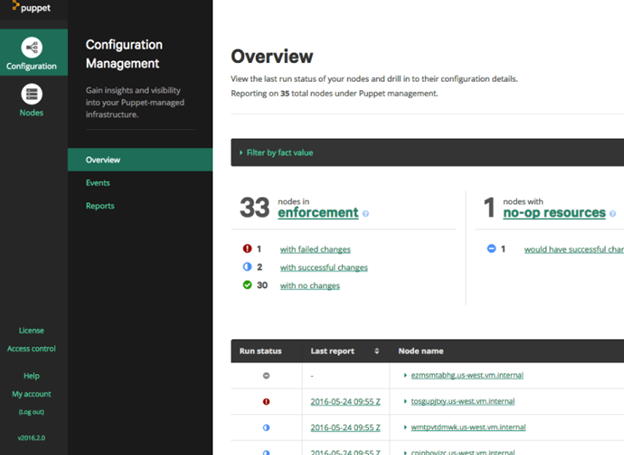Click the Puppet logo
The height and width of the screenshot is (455, 624).
point(31,7)
